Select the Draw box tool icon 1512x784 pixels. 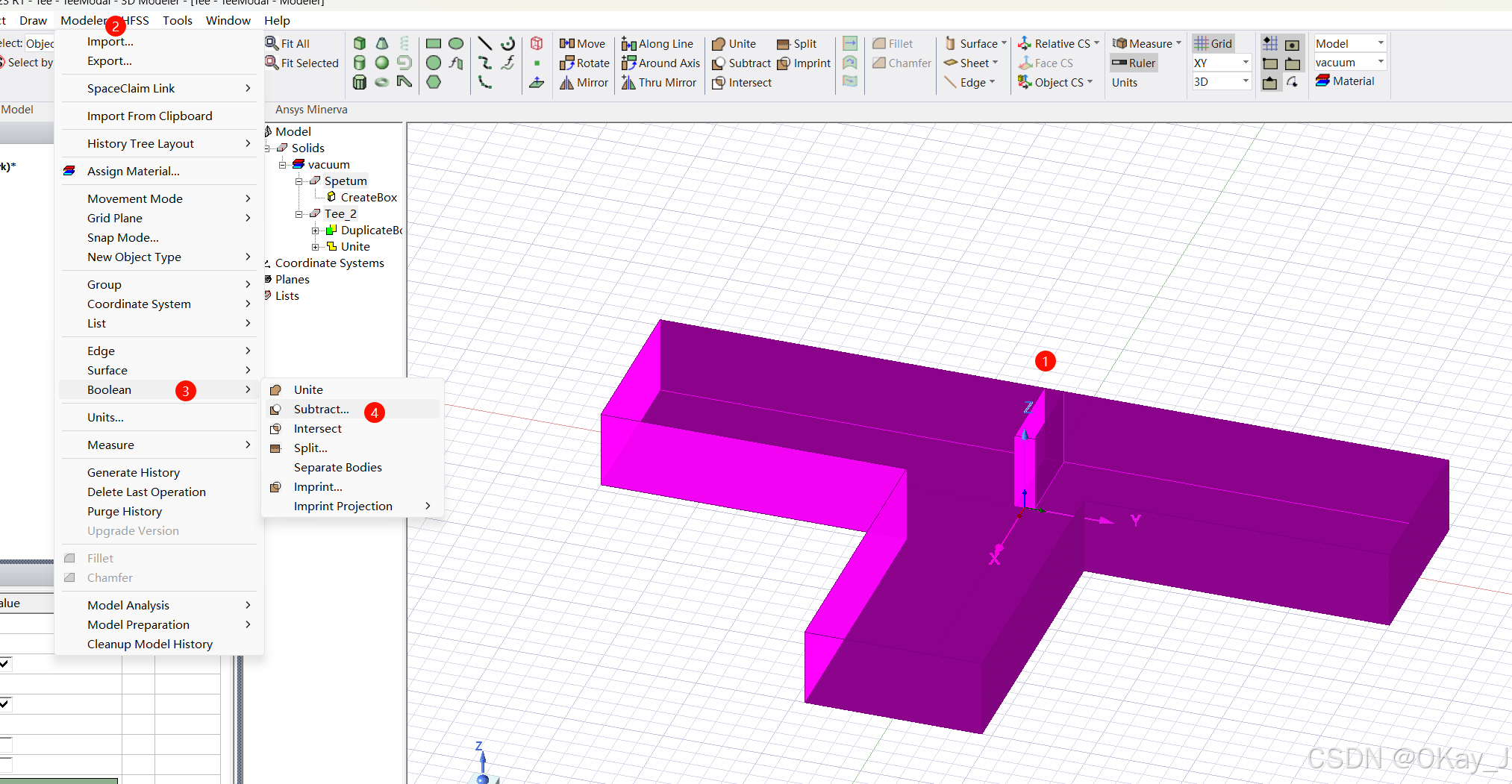360,43
